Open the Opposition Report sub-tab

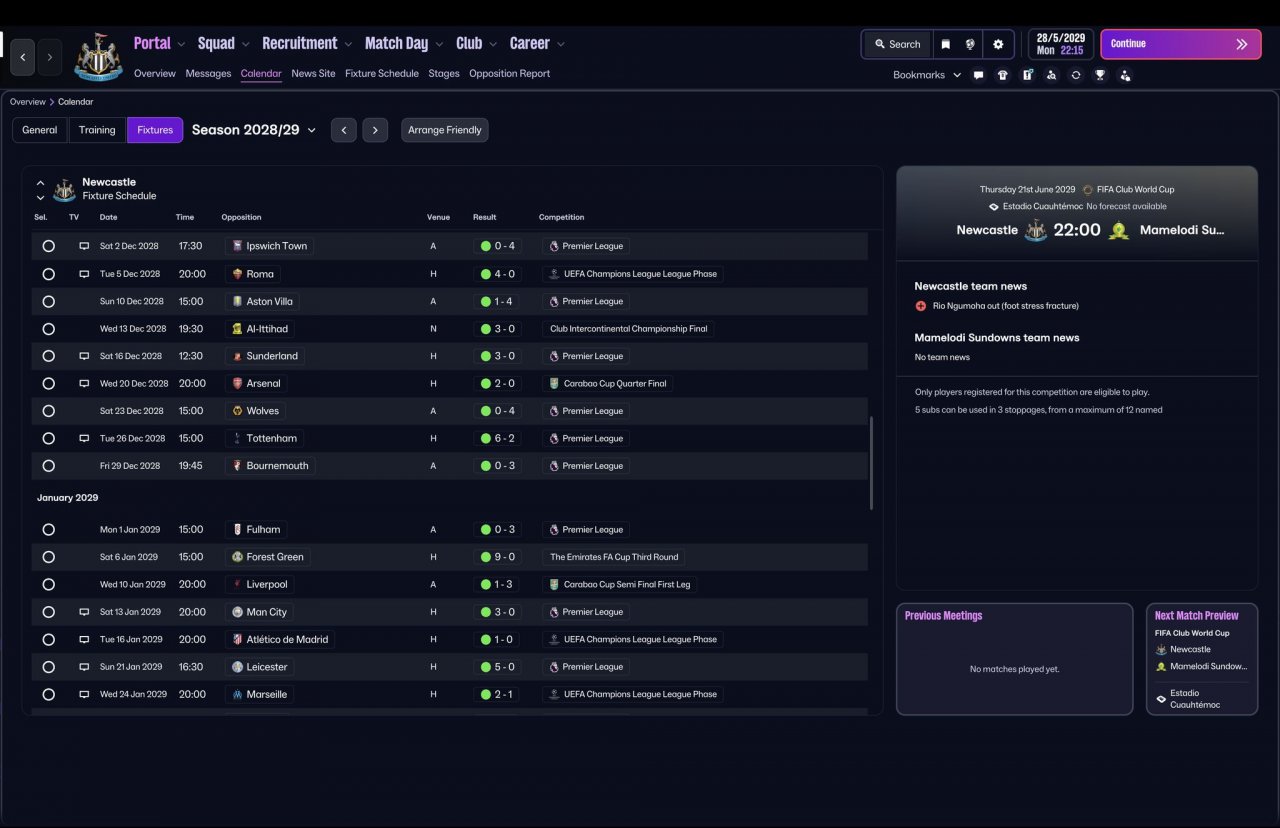[x=509, y=73]
